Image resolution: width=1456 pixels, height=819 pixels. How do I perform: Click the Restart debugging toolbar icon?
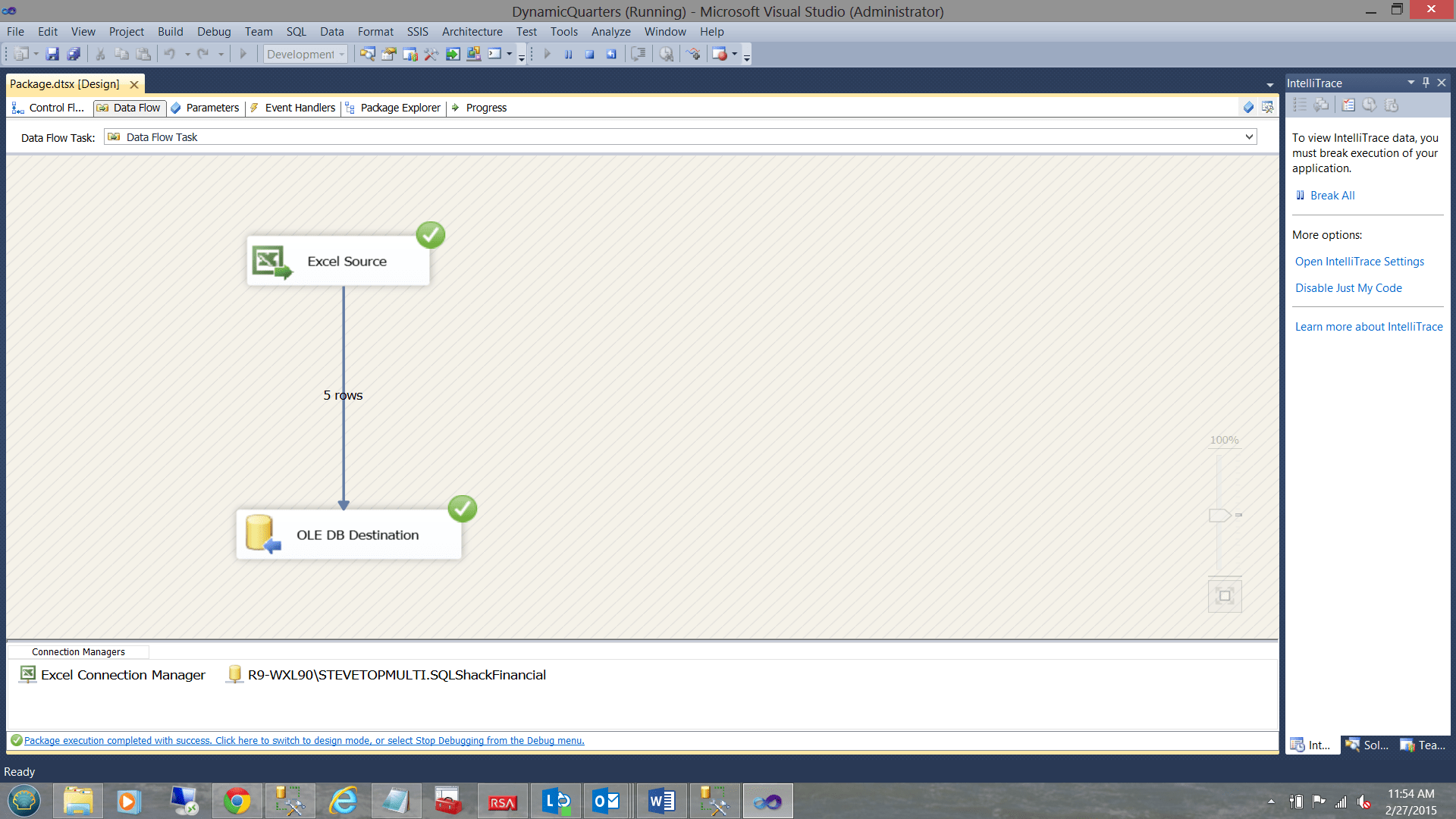(x=612, y=54)
